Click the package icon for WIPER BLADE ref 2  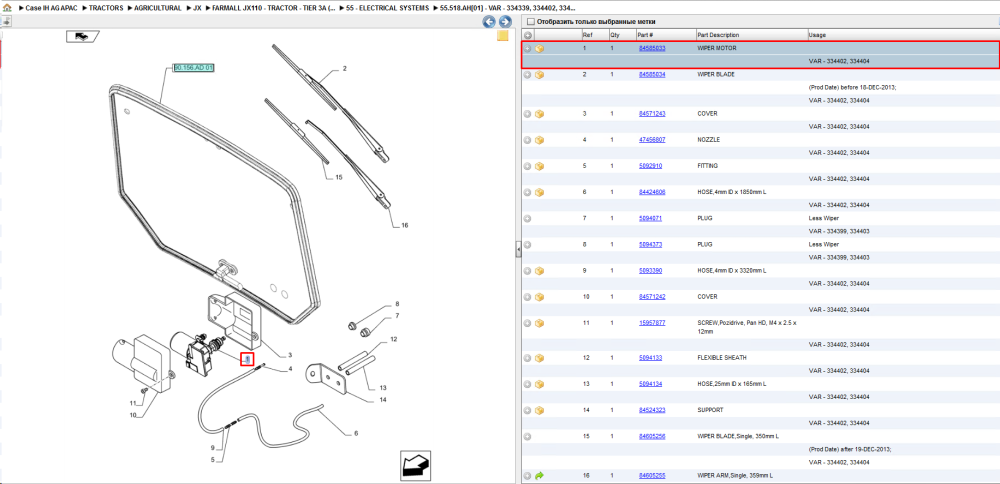[540, 75]
